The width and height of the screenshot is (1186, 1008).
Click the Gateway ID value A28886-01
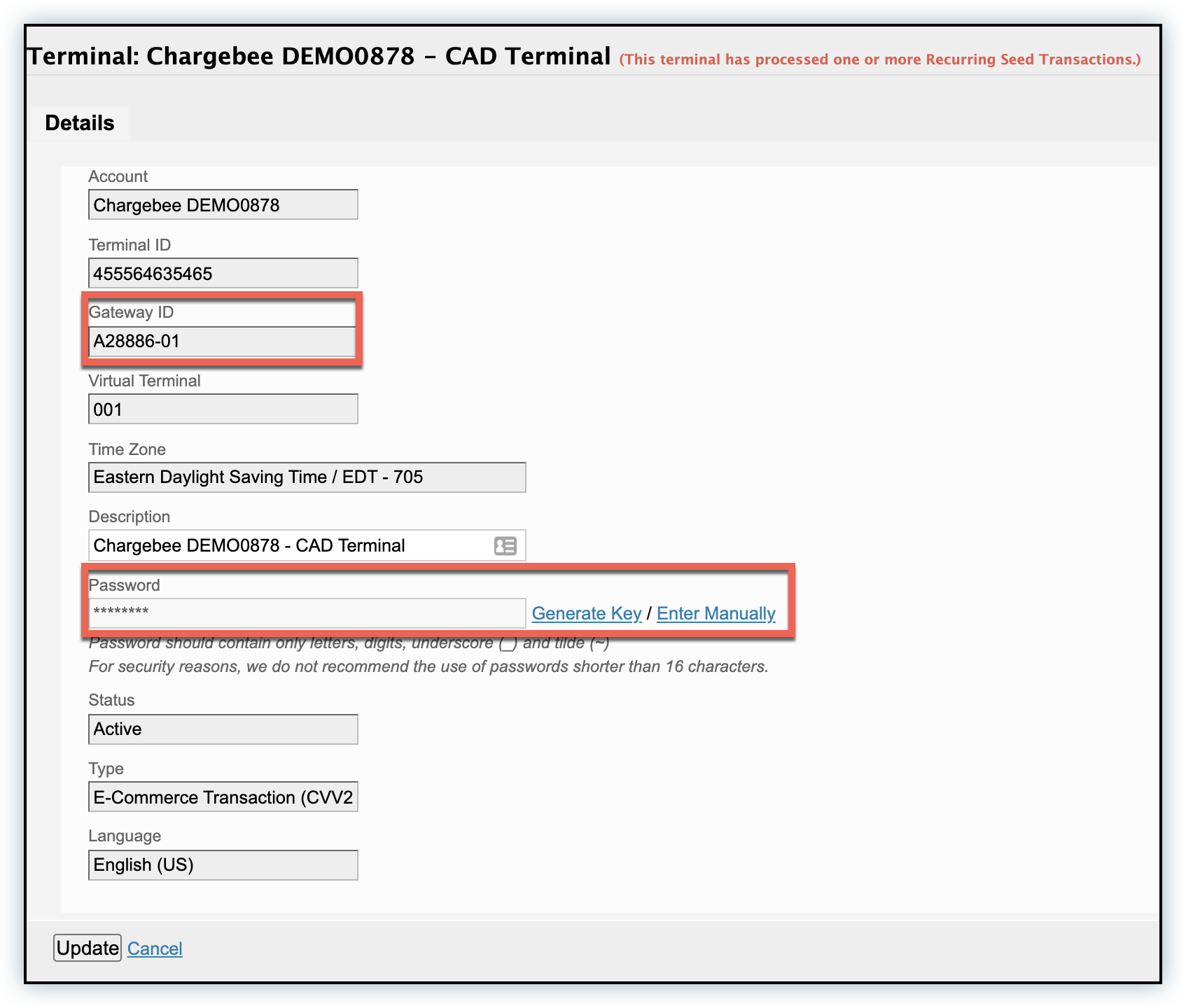coord(221,342)
